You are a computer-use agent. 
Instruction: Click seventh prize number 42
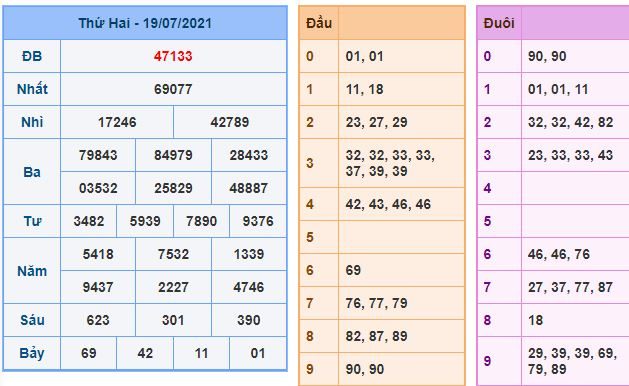(145, 353)
